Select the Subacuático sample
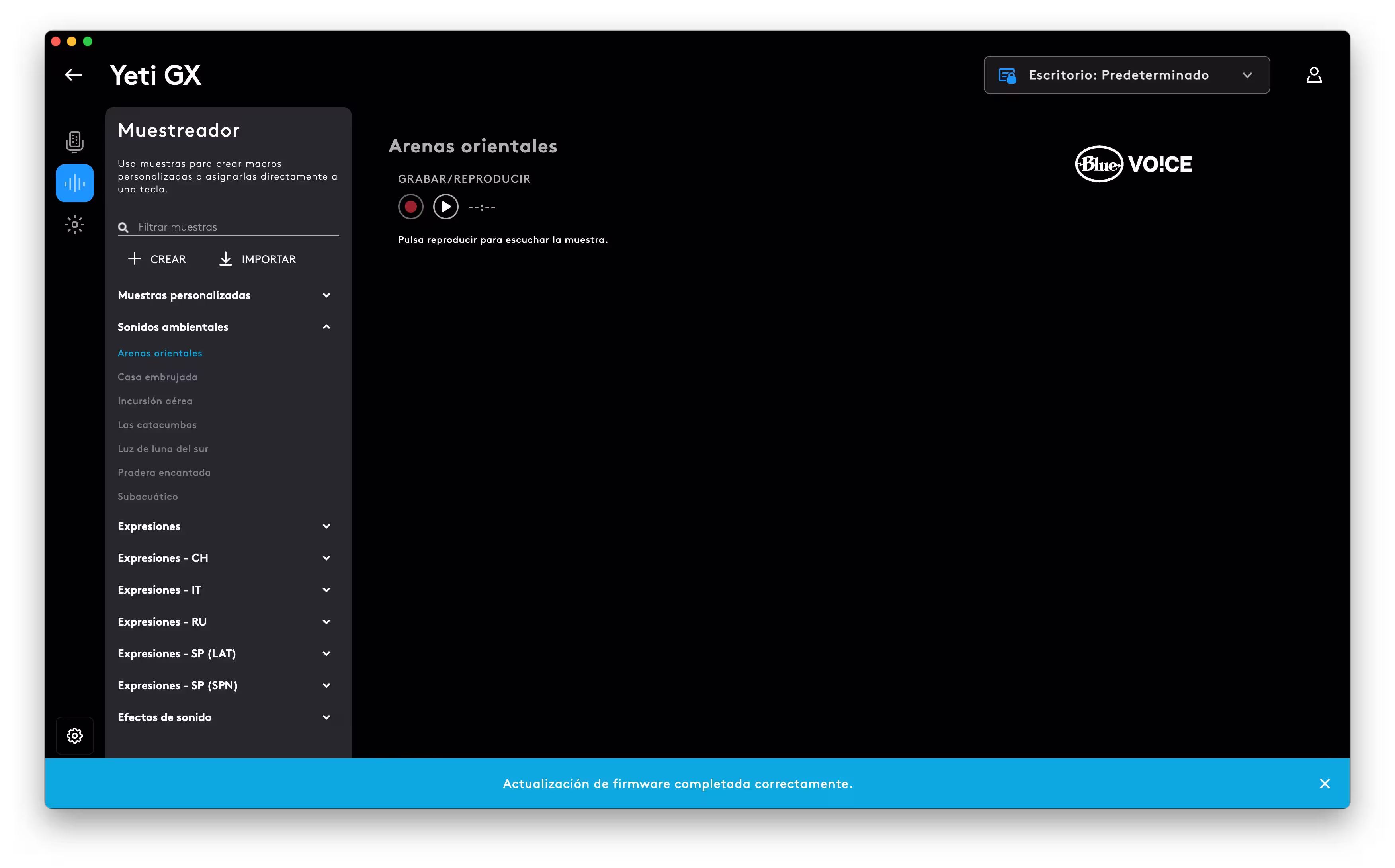1395x868 pixels. (x=148, y=497)
